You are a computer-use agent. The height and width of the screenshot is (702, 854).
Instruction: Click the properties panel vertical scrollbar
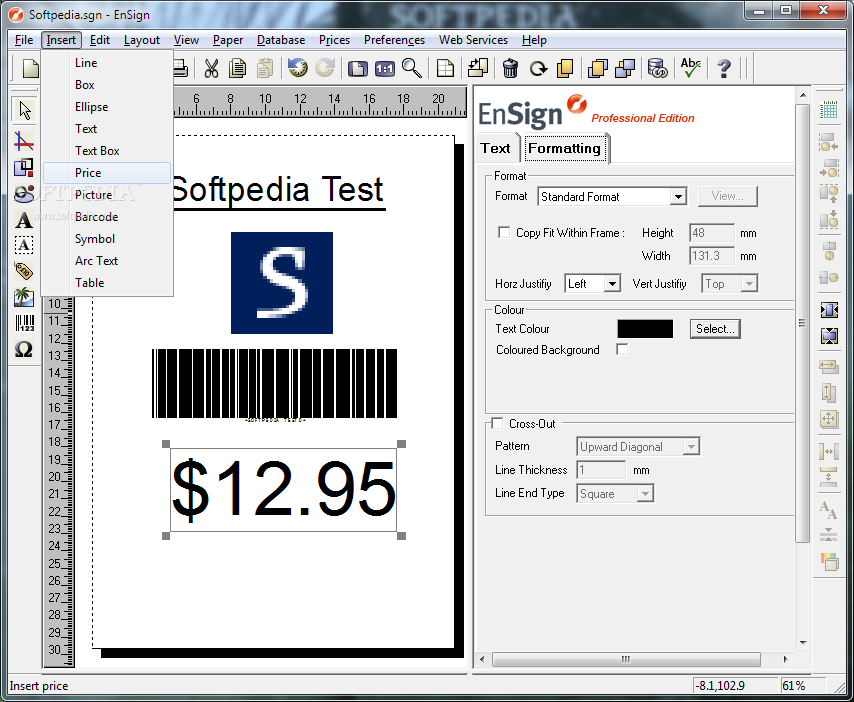pyautogui.click(x=802, y=323)
